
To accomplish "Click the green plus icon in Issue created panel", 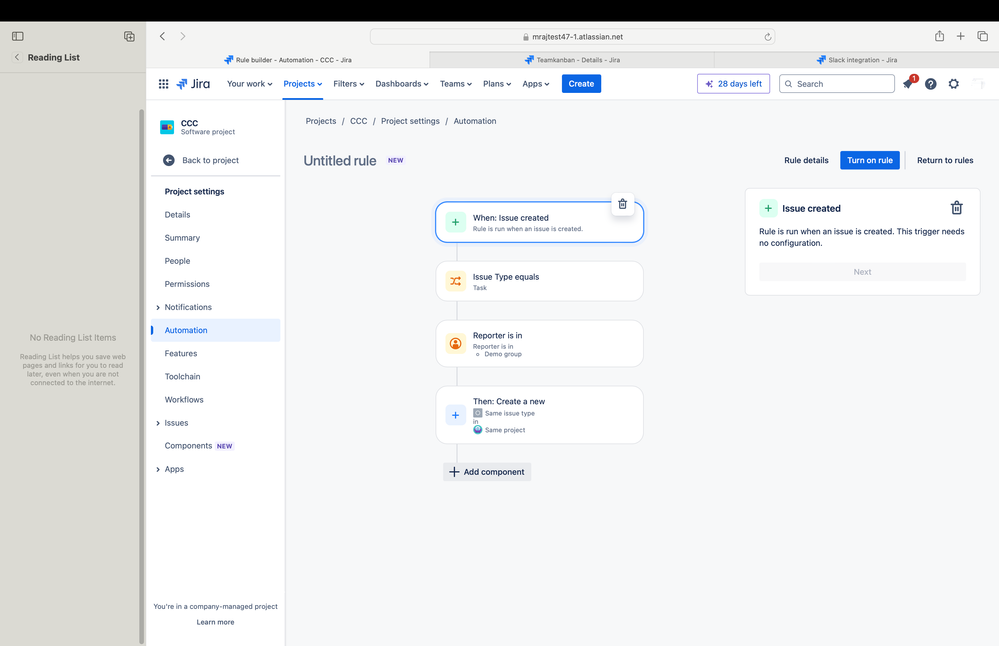I will (768, 208).
